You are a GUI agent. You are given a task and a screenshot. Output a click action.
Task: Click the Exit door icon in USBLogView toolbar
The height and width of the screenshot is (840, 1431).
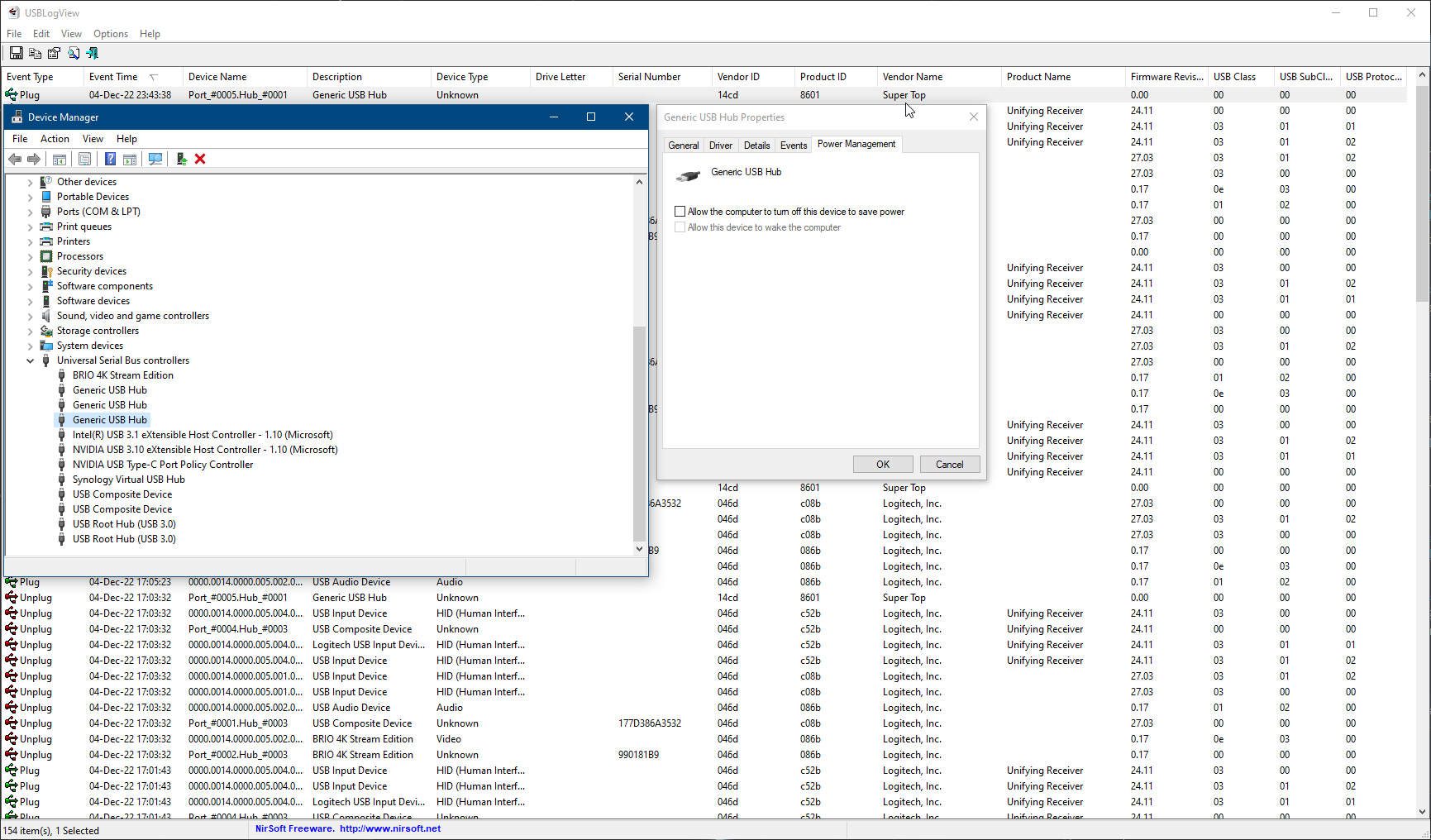pyautogui.click(x=92, y=53)
